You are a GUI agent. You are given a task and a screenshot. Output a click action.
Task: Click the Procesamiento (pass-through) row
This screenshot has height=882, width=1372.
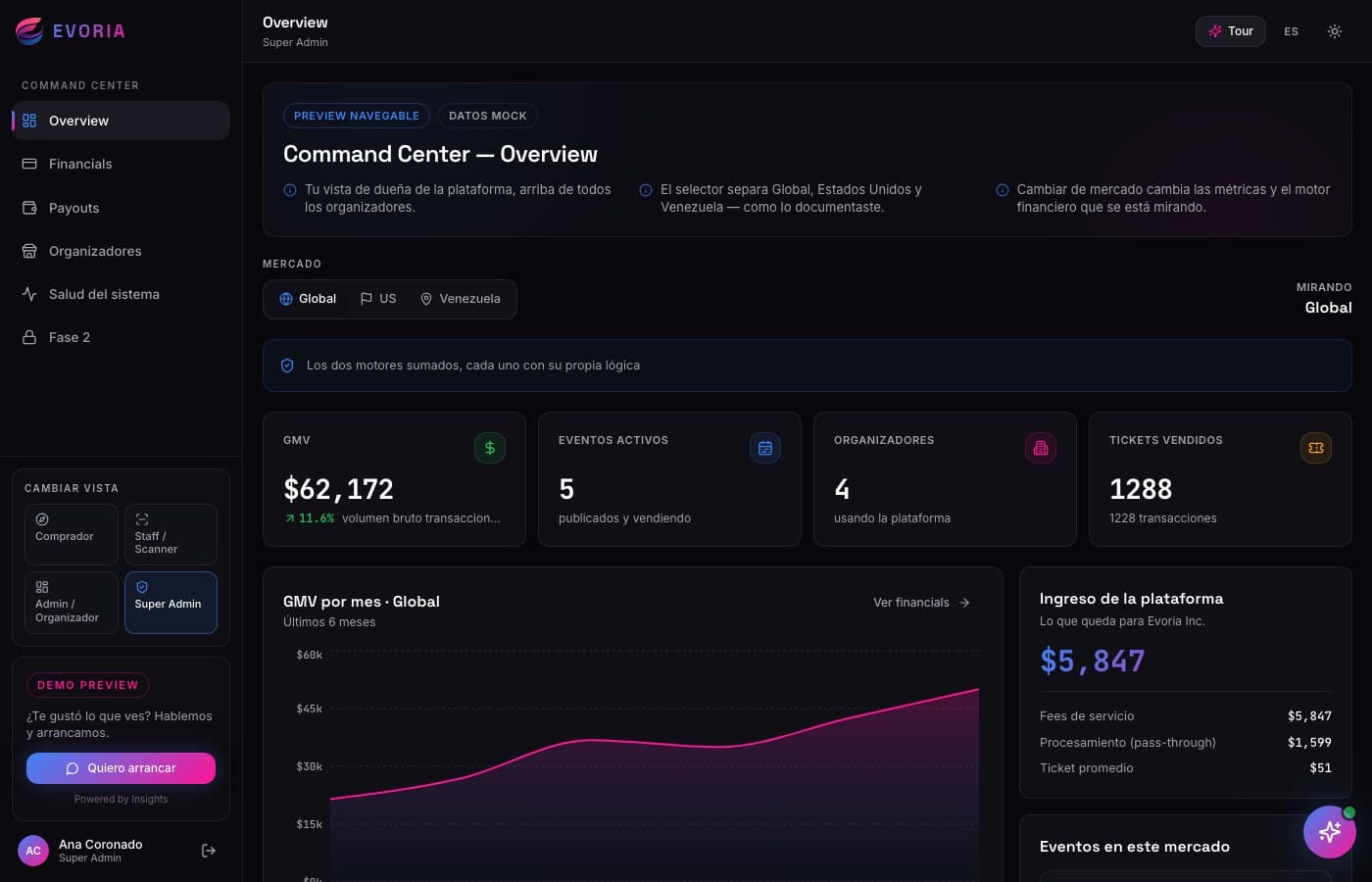click(x=1186, y=743)
